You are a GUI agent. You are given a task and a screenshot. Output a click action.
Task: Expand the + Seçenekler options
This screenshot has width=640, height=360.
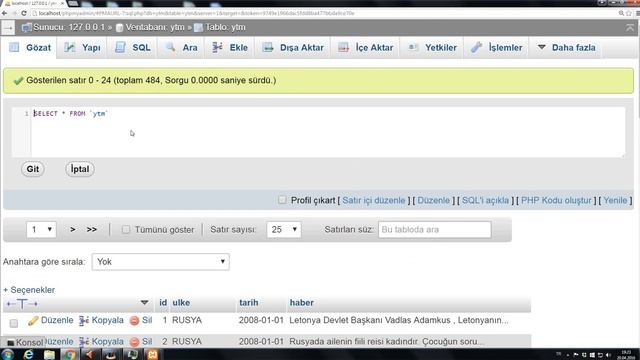[29, 290]
